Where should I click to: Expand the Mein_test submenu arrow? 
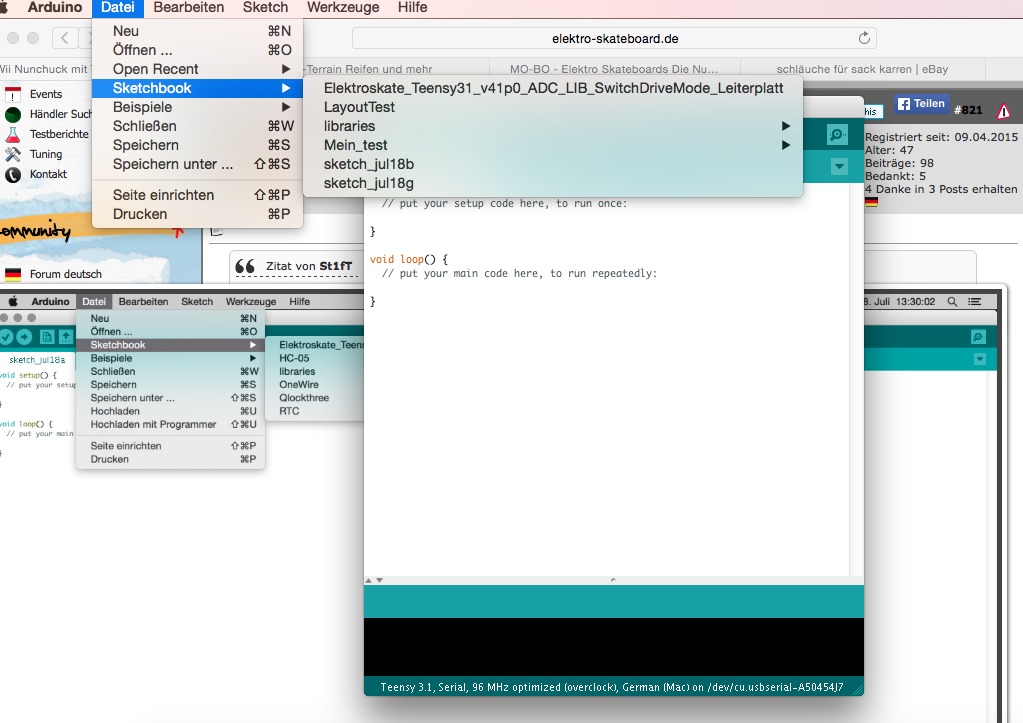pyautogui.click(x=786, y=145)
